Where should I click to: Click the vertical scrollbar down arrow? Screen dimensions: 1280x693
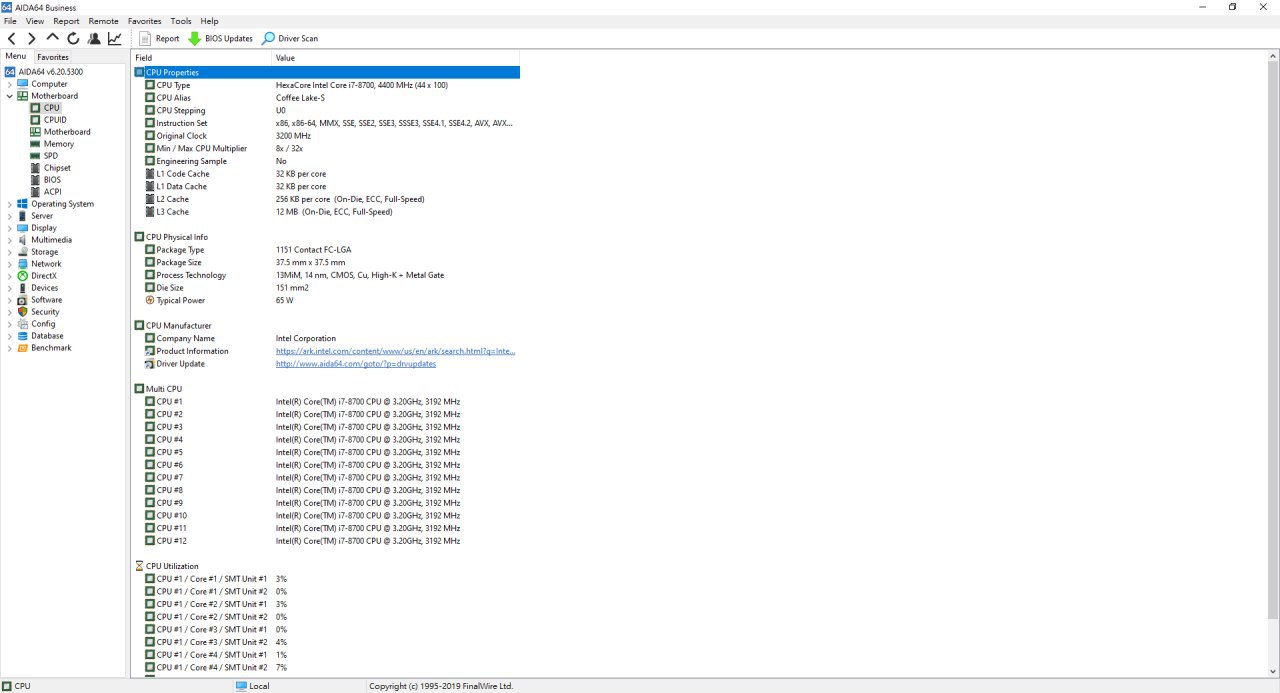pos(1273,671)
